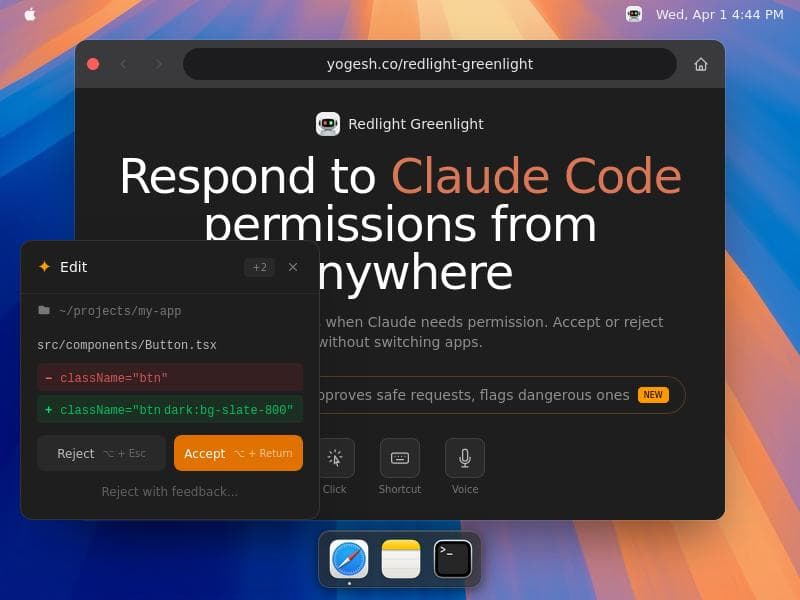Expand the +2 pending edits badge
This screenshot has height=600, width=800.
click(x=258, y=267)
